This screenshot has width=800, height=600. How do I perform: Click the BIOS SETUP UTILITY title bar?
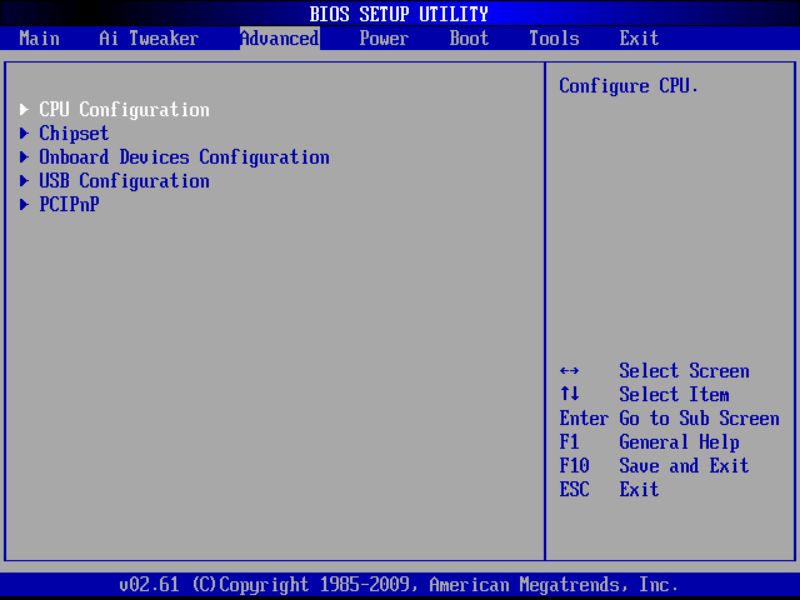coord(400,14)
